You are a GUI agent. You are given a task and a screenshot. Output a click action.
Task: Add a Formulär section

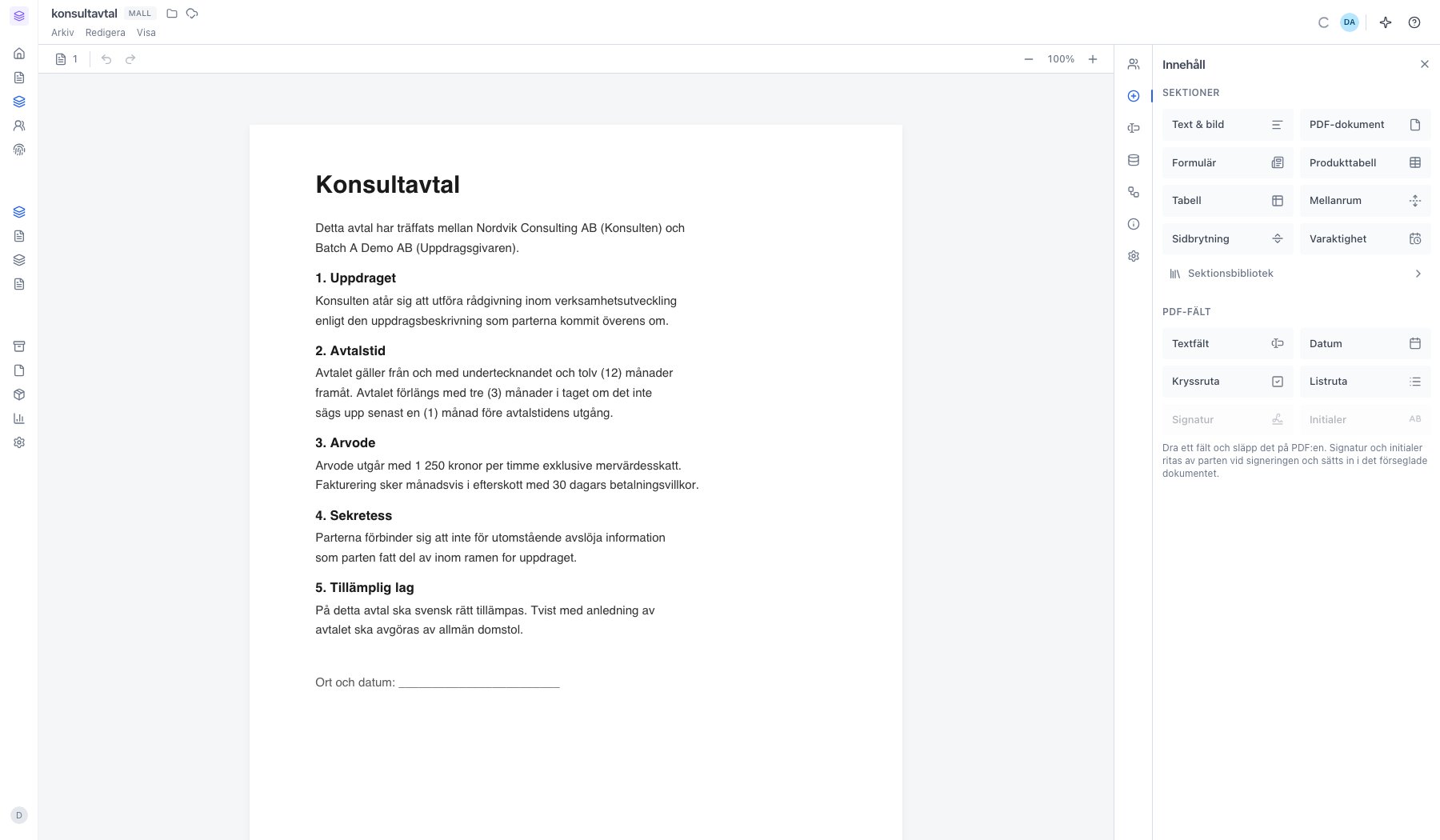pos(1227,162)
